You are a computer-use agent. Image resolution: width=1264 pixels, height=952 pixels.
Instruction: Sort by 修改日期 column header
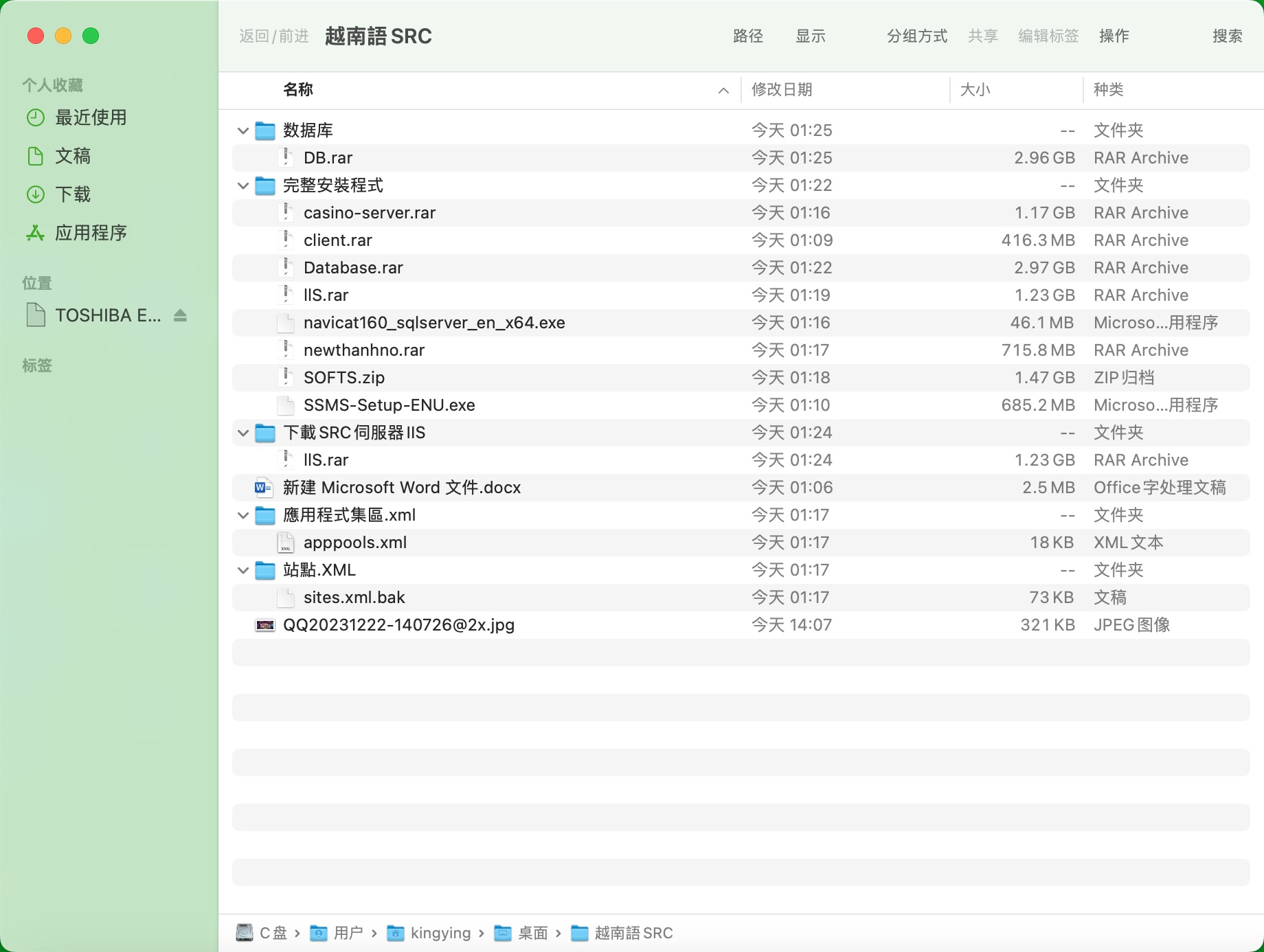(x=782, y=89)
